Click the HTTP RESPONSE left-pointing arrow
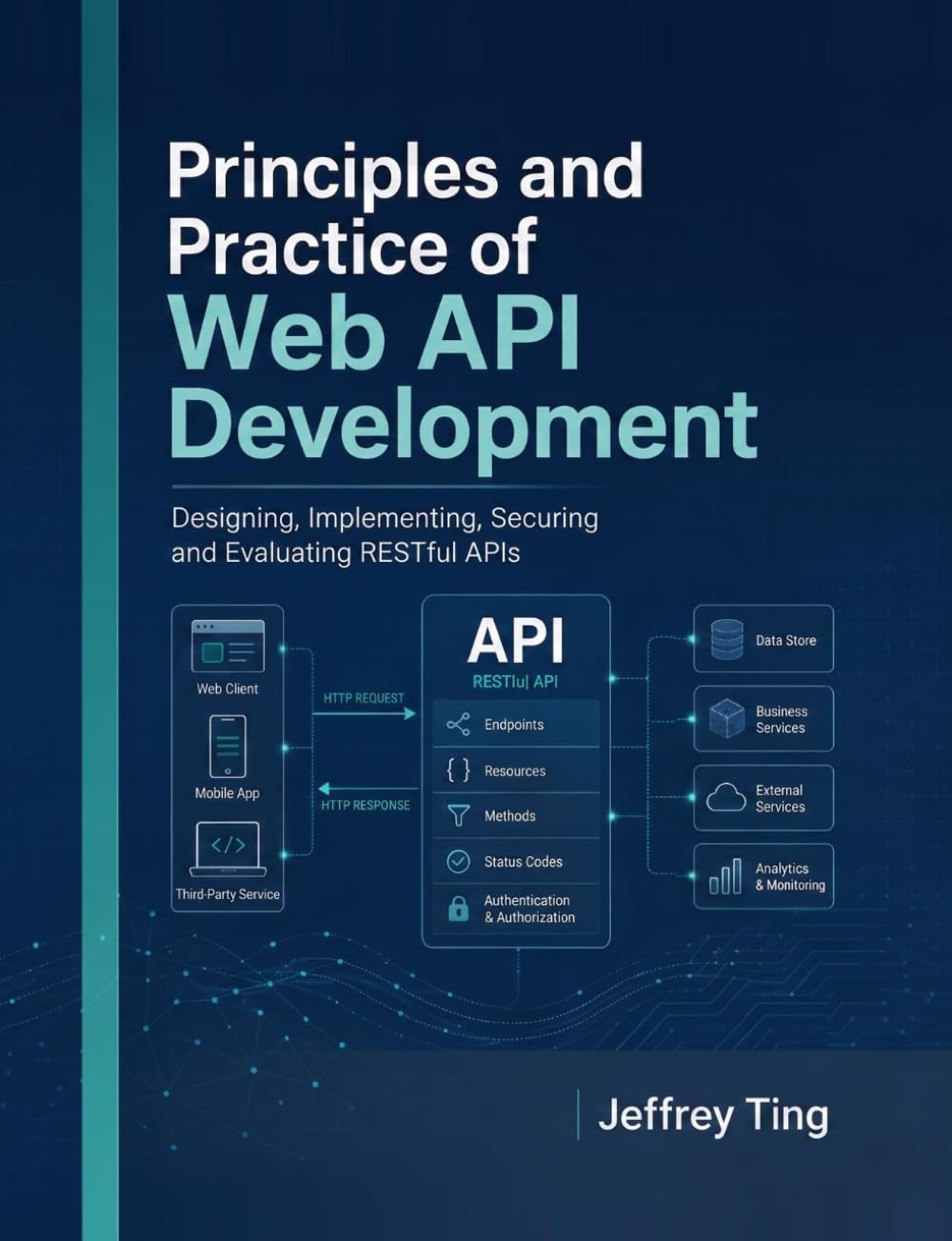 (x=367, y=789)
